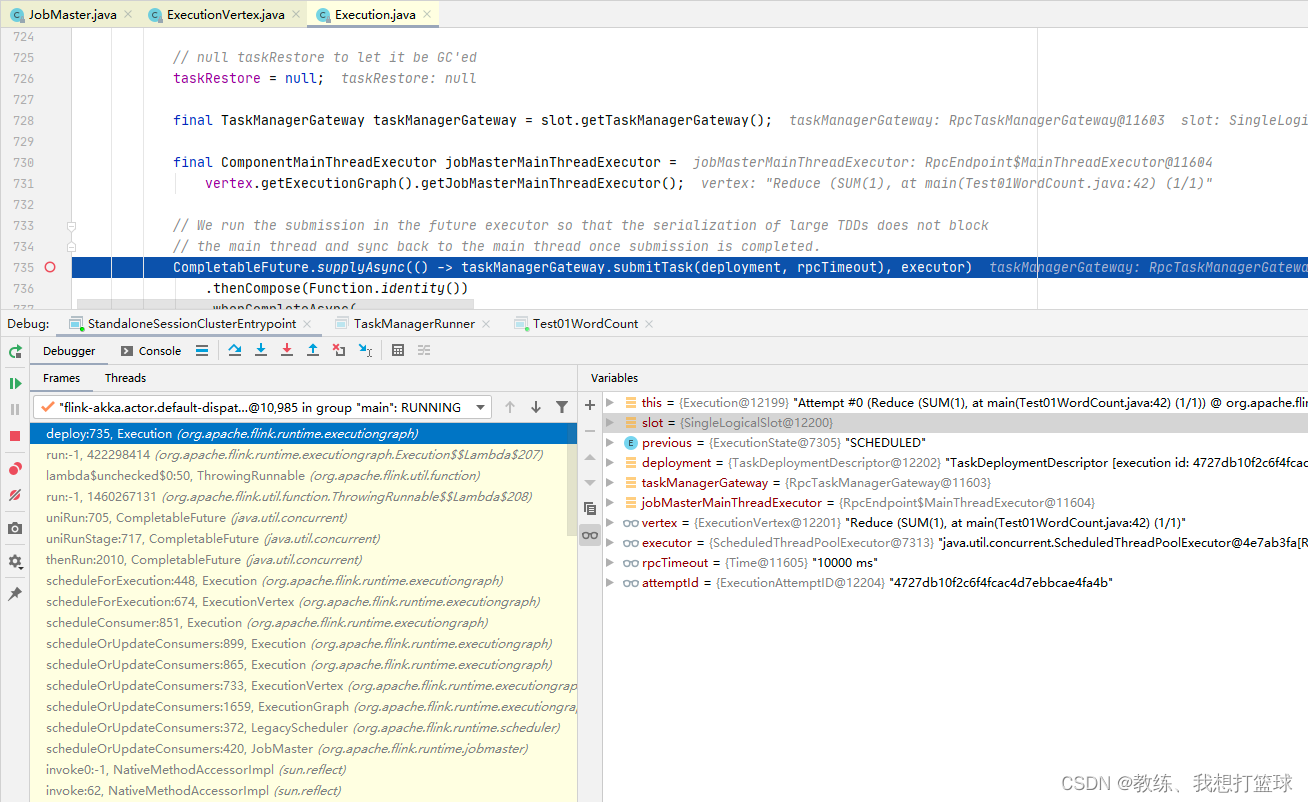Viewport: 1308px width, 802px height.
Task: Click Run to Cursor icon
Action: (x=365, y=350)
